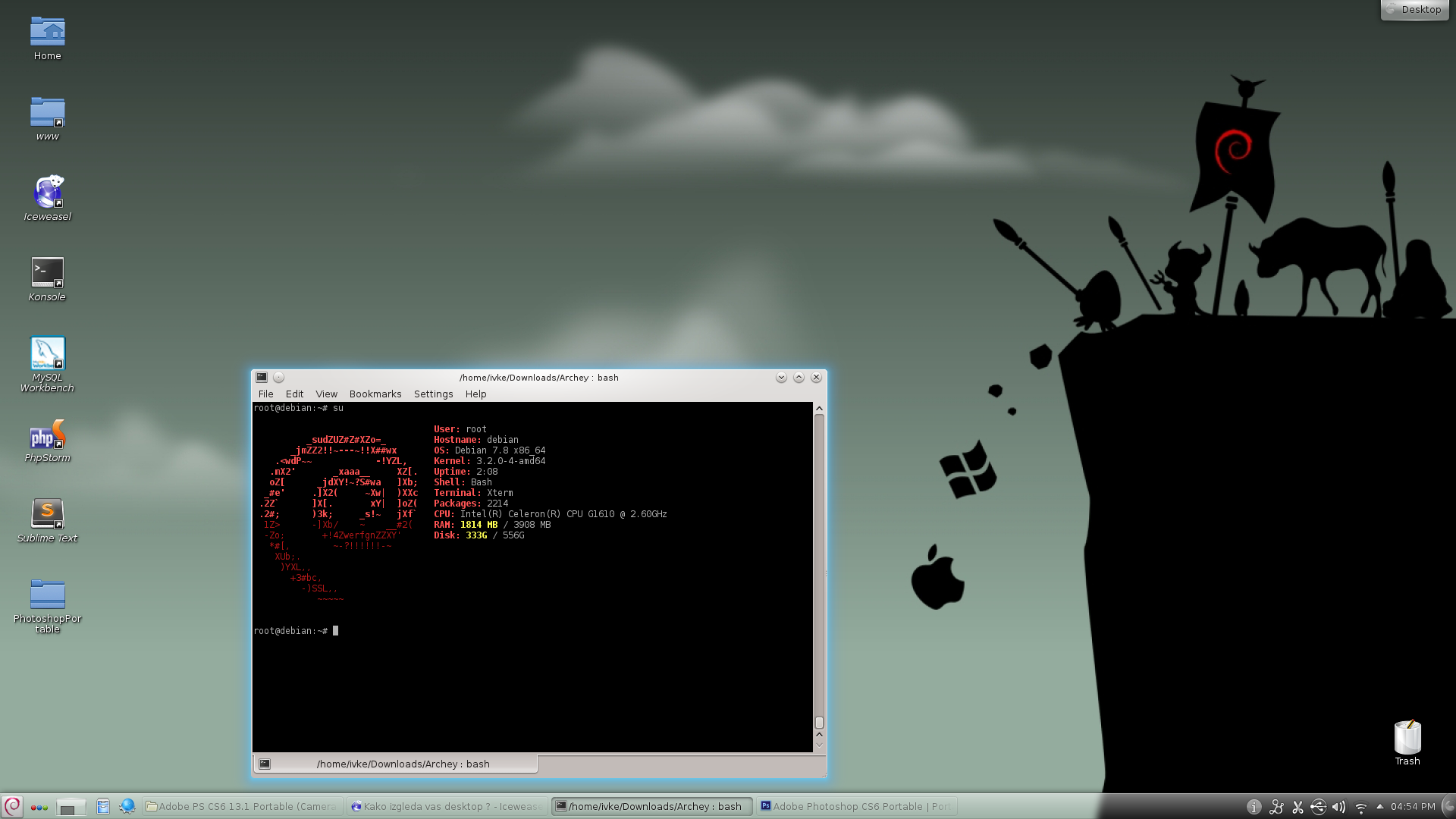Open the notifications info tray icon

pyautogui.click(x=1254, y=807)
